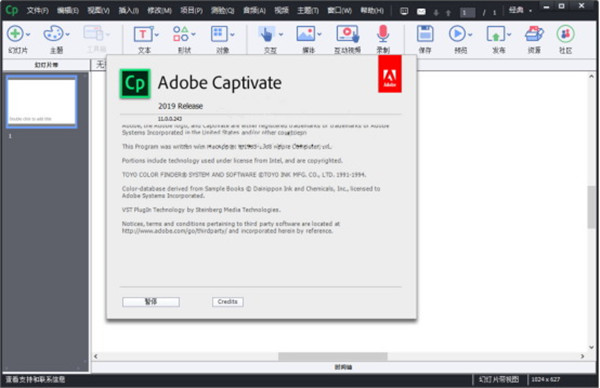Screen dimensions: 600x388
Task: Open the 社区 community icon
Action: point(566,34)
